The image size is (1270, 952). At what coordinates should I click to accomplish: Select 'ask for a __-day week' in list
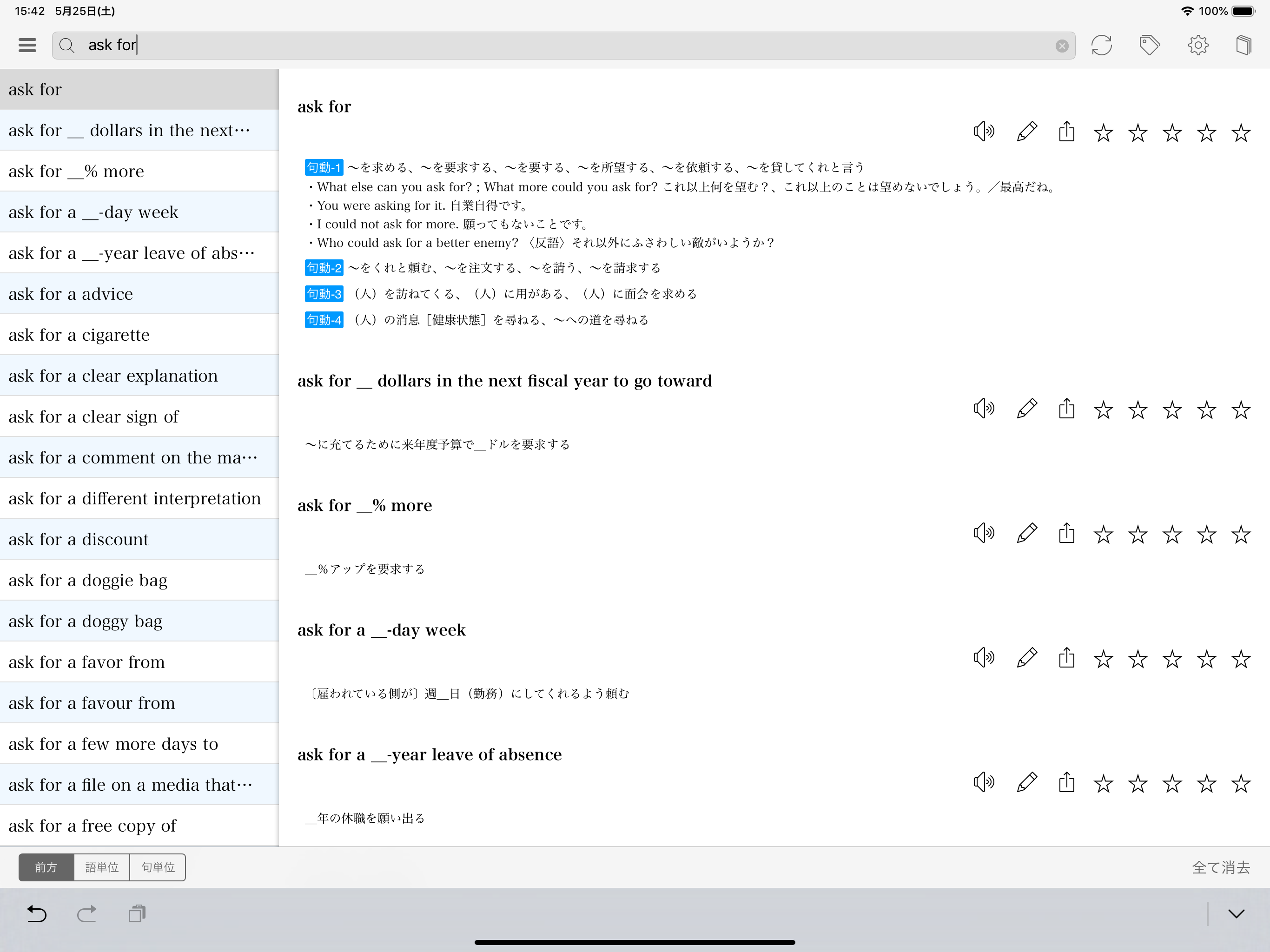click(139, 212)
